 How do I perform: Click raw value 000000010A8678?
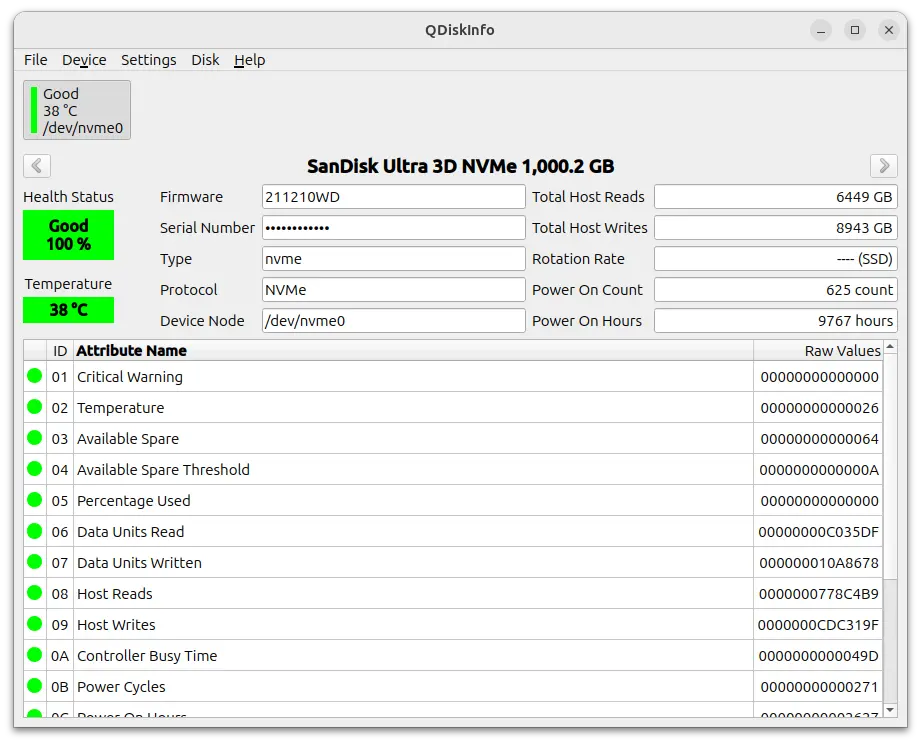819,563
